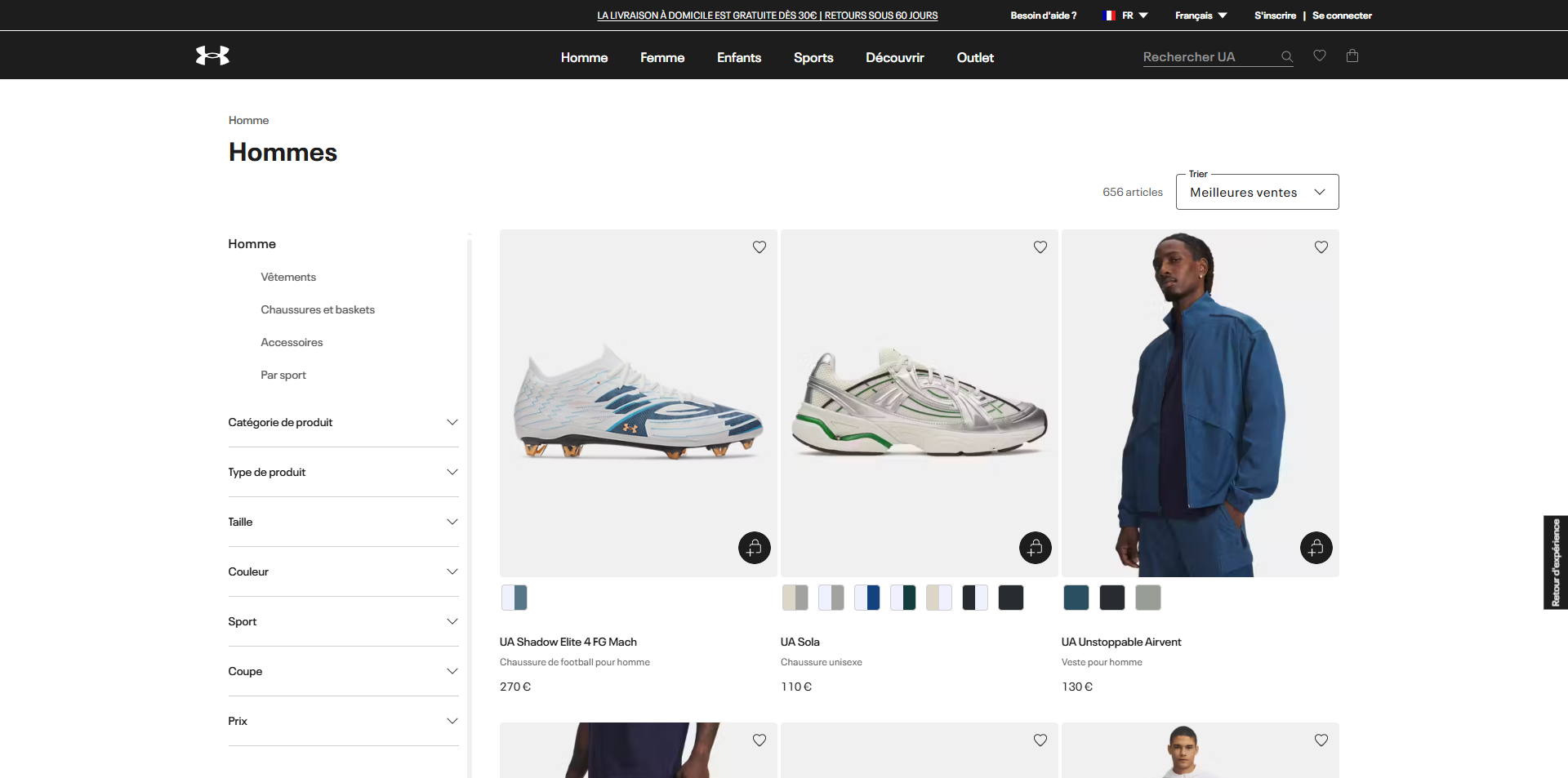Click Se connecter link

(x=1342, y=16)
